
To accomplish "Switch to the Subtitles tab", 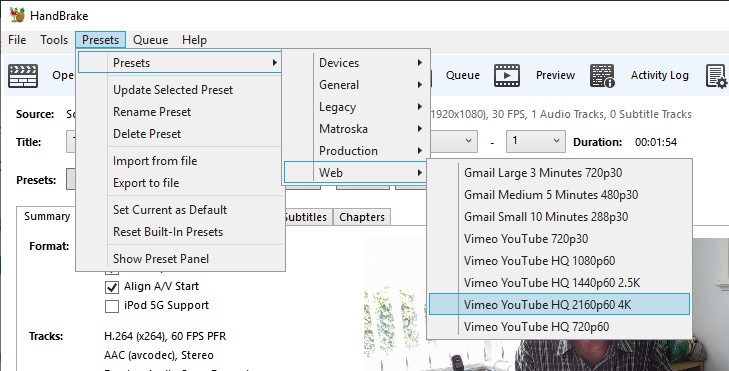I will click(307, 217).
